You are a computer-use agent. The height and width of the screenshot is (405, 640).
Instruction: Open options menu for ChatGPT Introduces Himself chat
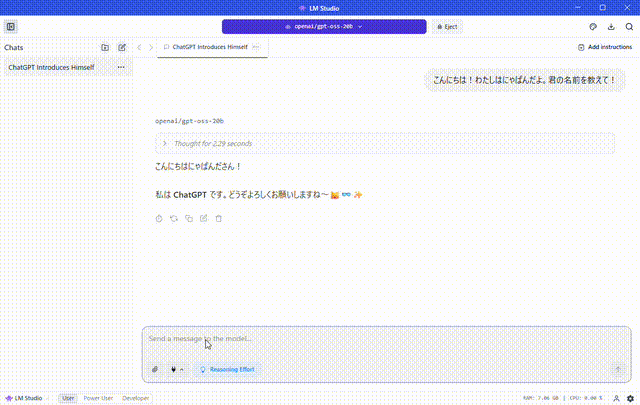point(121,67)
